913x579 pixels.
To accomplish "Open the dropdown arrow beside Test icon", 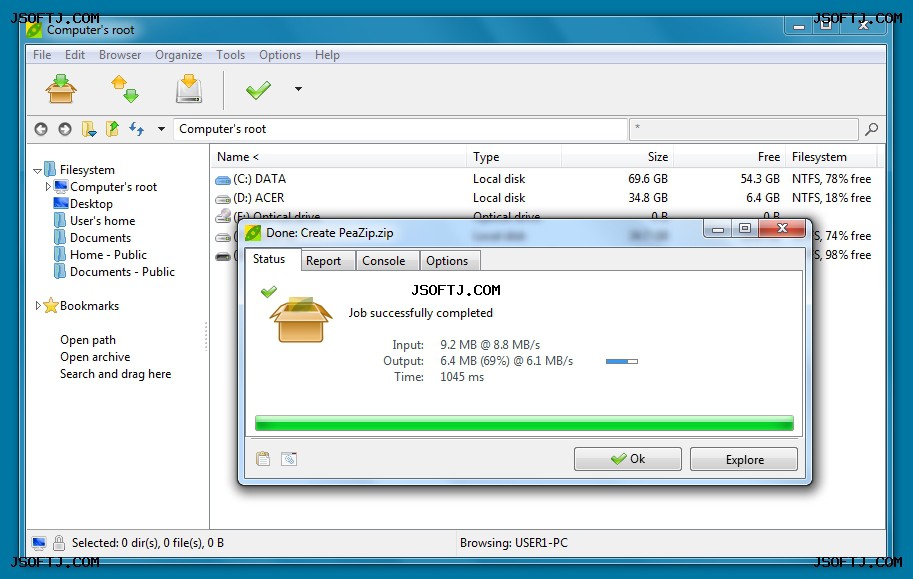I will click(x=298, y=89).
